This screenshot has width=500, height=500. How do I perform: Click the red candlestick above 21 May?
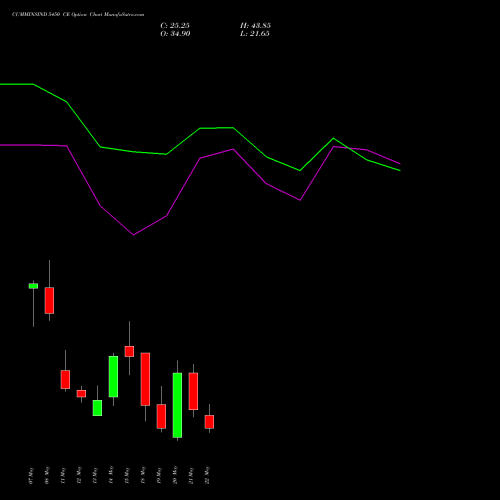(x=193, y=391)
